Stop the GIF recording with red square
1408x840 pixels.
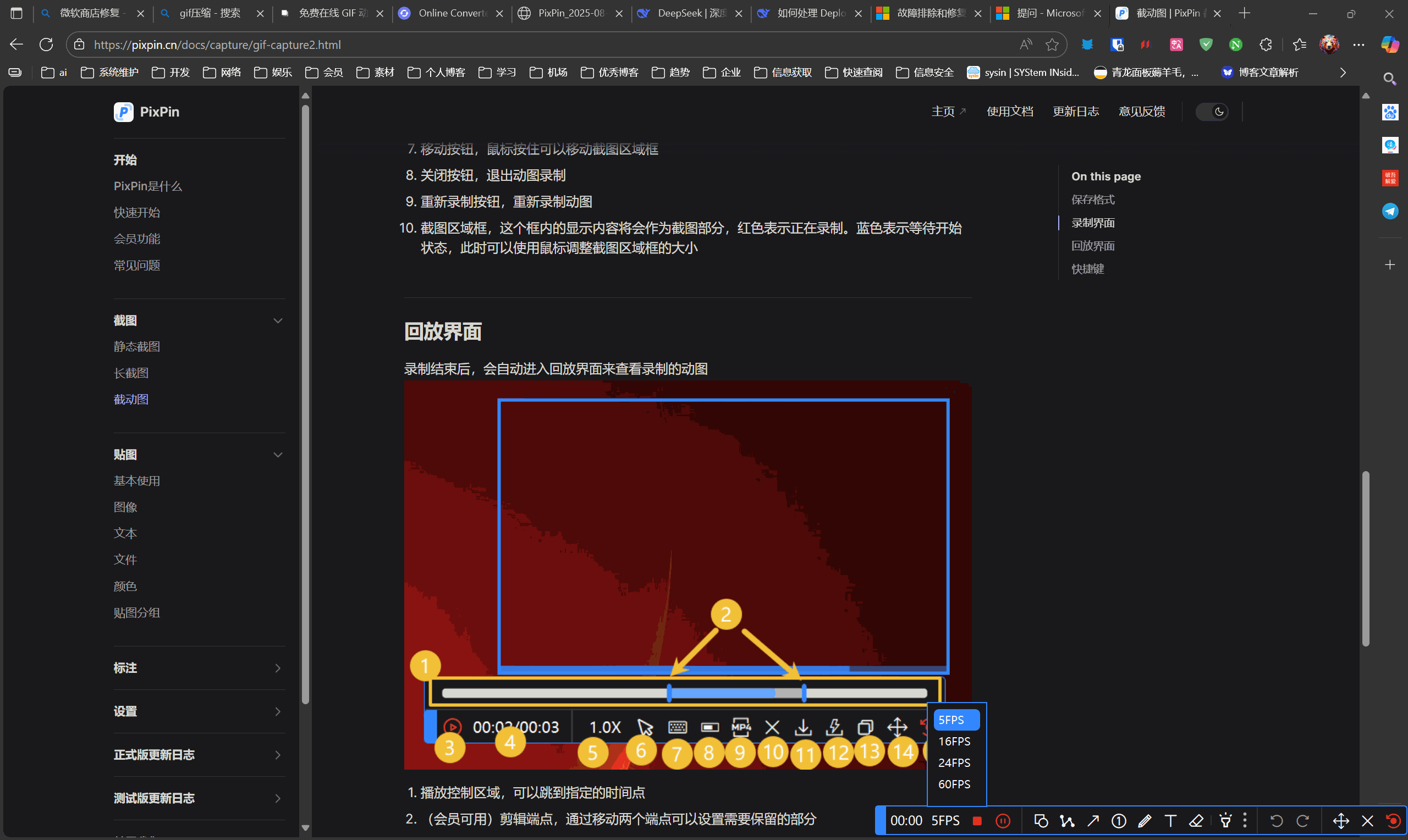[x=977, y=821]
